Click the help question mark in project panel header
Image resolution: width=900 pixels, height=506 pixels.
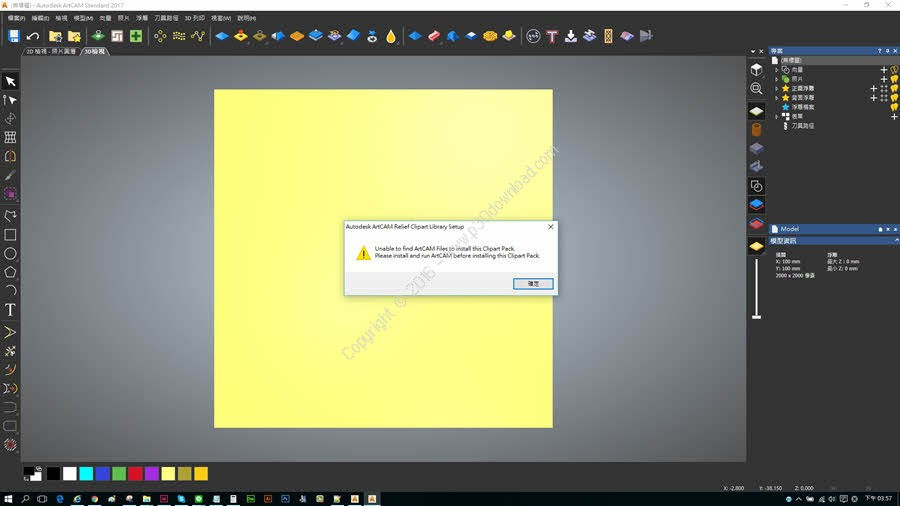click(879, 51)
